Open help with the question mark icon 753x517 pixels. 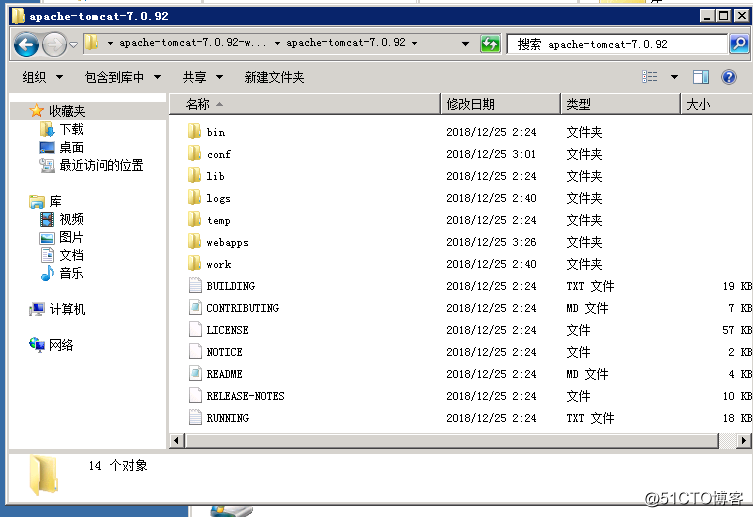(x=729, y=77)
